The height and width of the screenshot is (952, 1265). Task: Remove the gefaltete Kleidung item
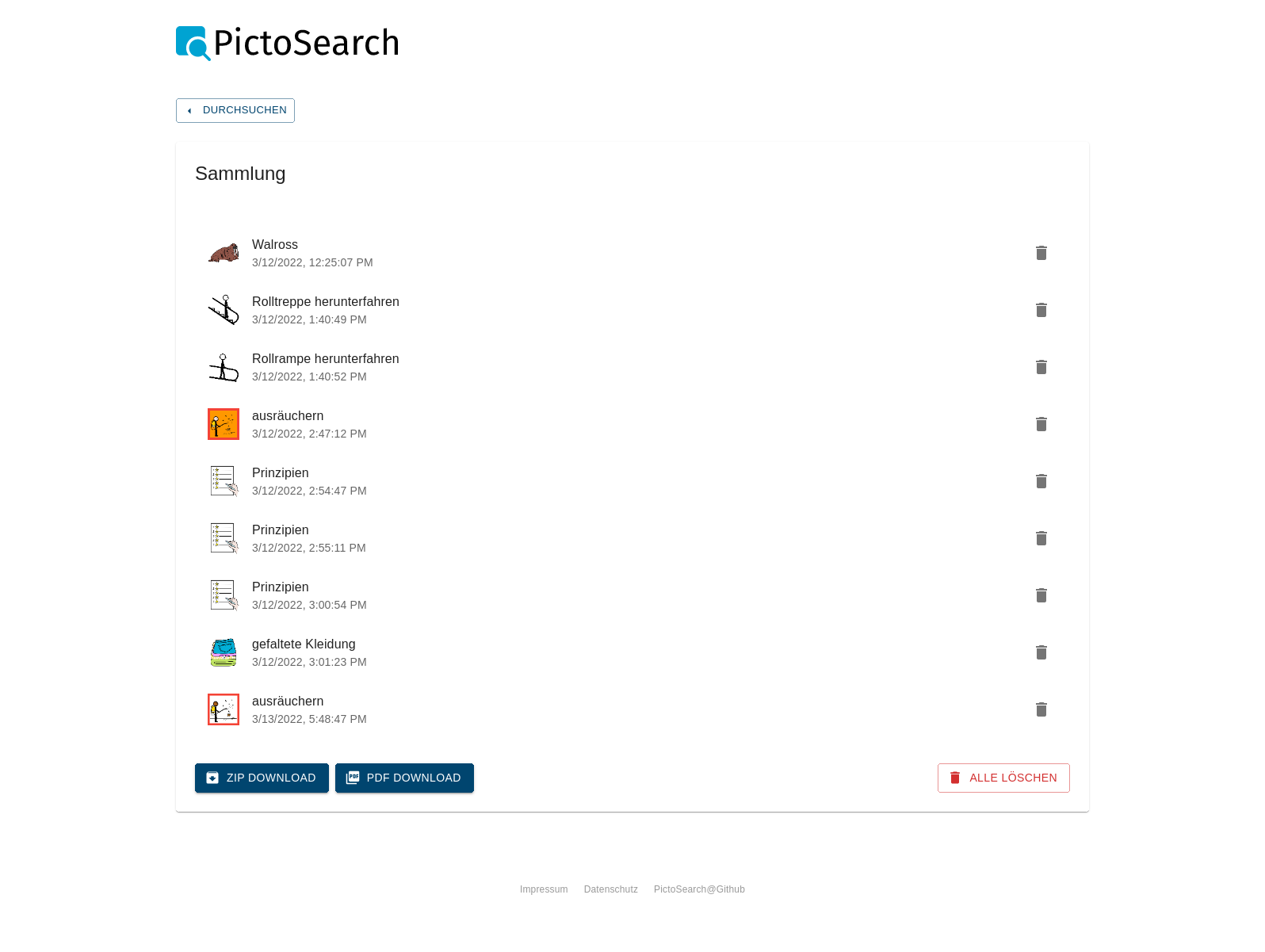point(1041,652)
